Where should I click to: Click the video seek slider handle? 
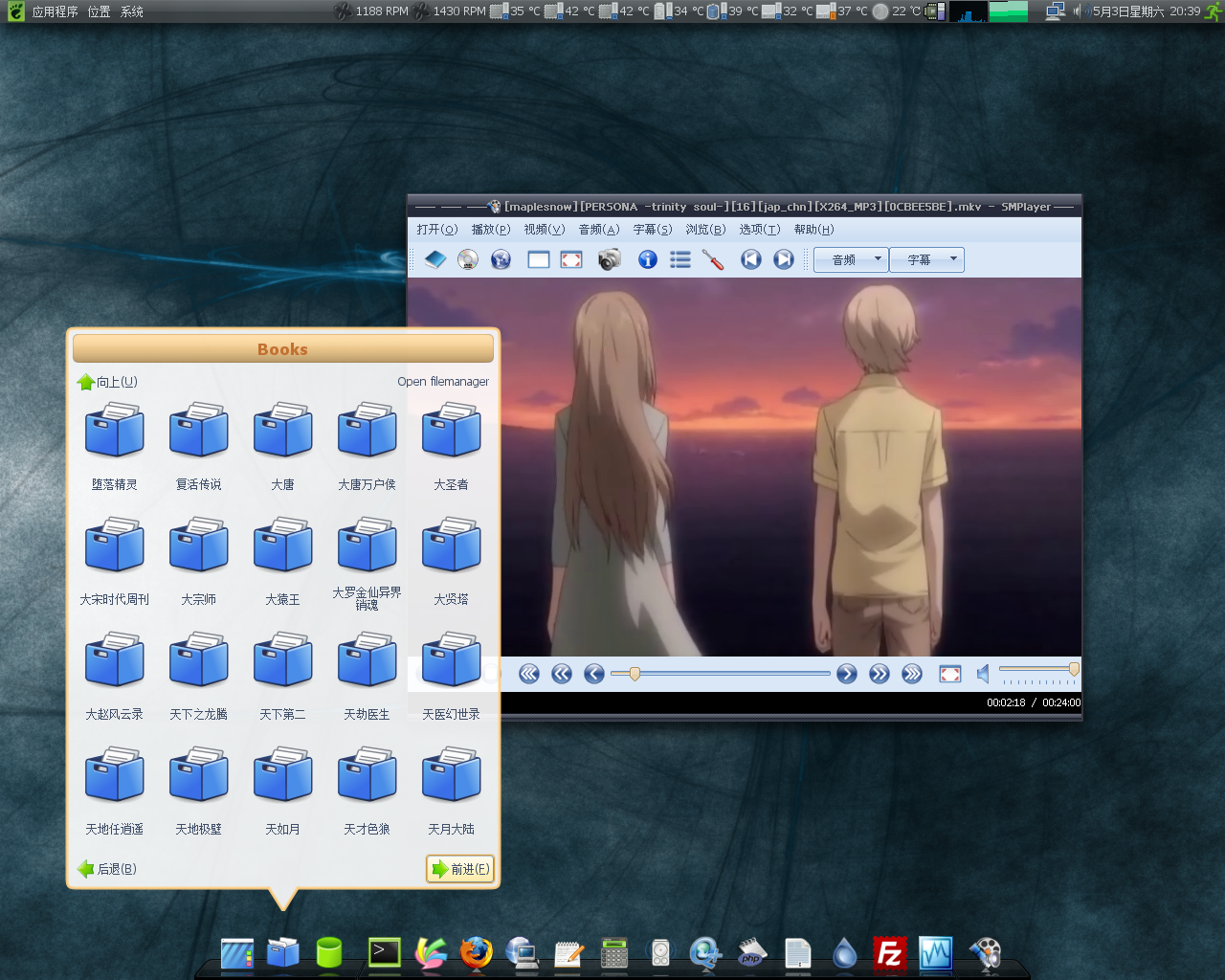[634, 674]
